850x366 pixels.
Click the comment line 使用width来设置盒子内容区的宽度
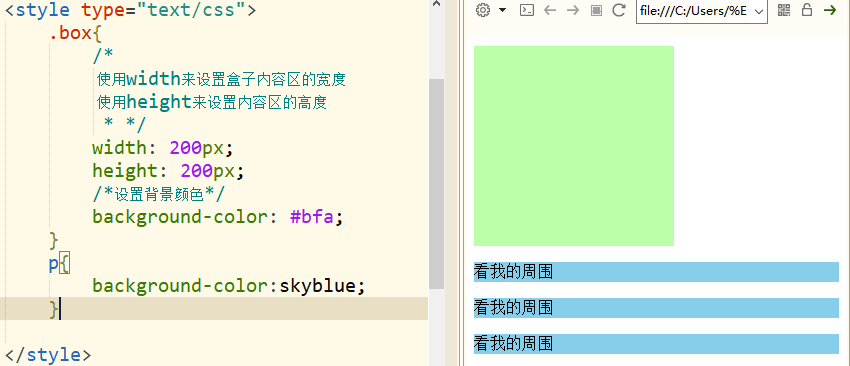(x=221, y=80)
